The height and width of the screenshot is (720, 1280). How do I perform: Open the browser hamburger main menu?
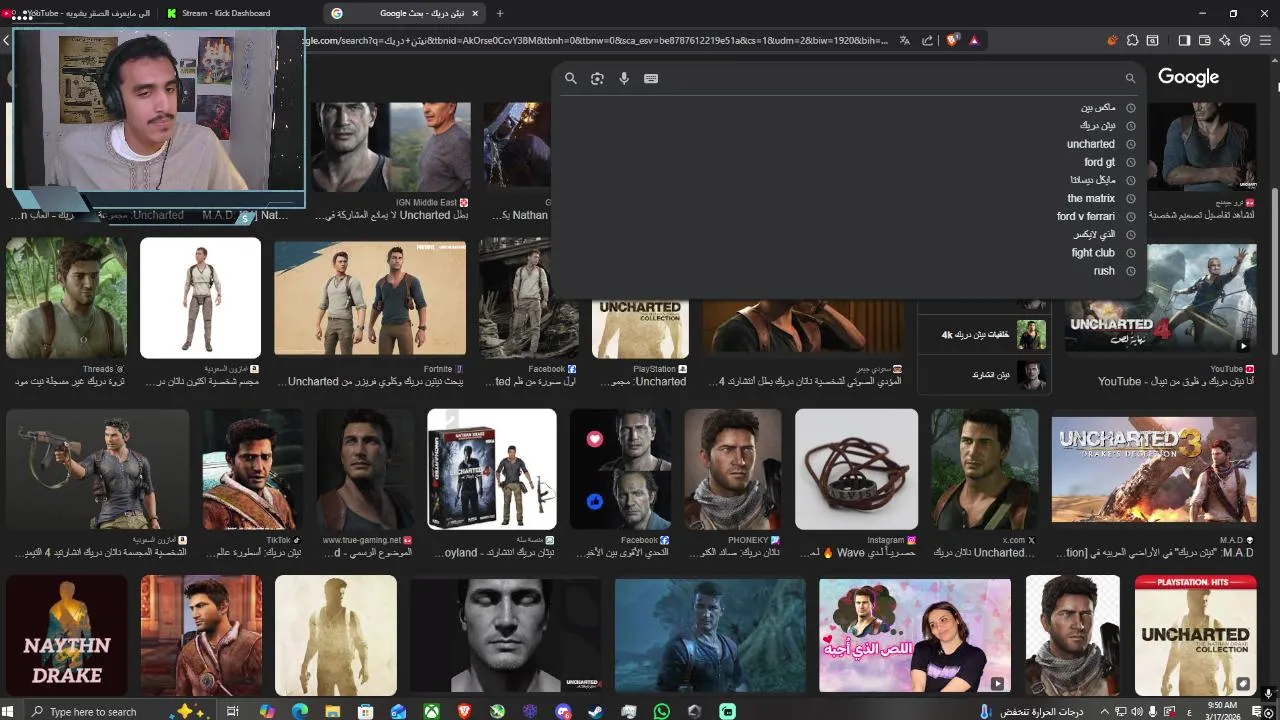(x=1266, y=40)
